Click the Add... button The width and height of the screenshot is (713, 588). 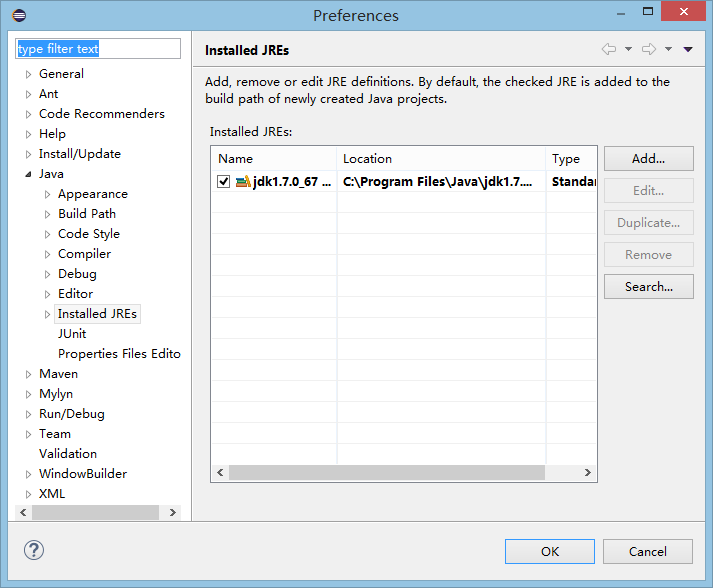pos(648,158)
